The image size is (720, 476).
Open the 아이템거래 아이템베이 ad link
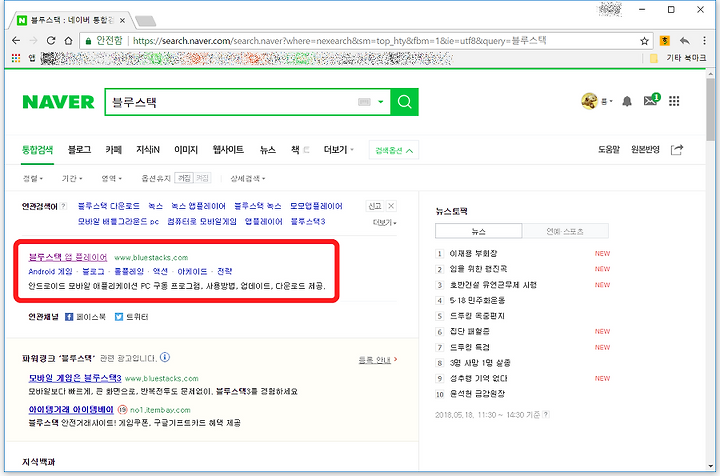(71, 409)
